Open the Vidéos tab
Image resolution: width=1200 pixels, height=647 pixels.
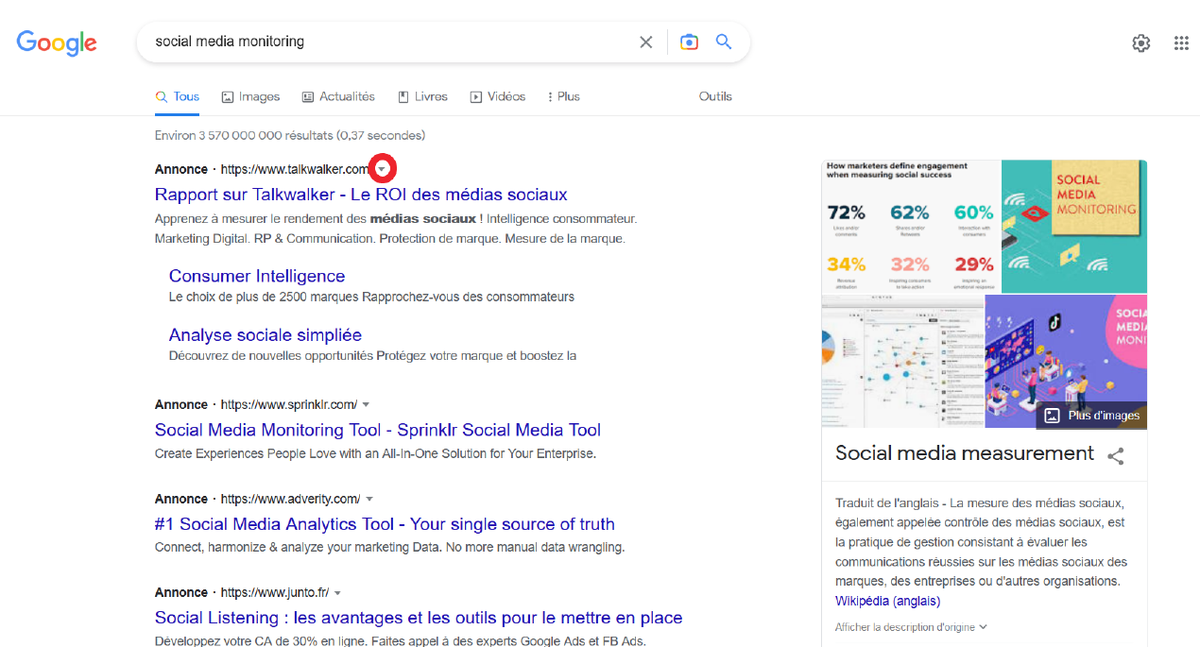point(497,97)
